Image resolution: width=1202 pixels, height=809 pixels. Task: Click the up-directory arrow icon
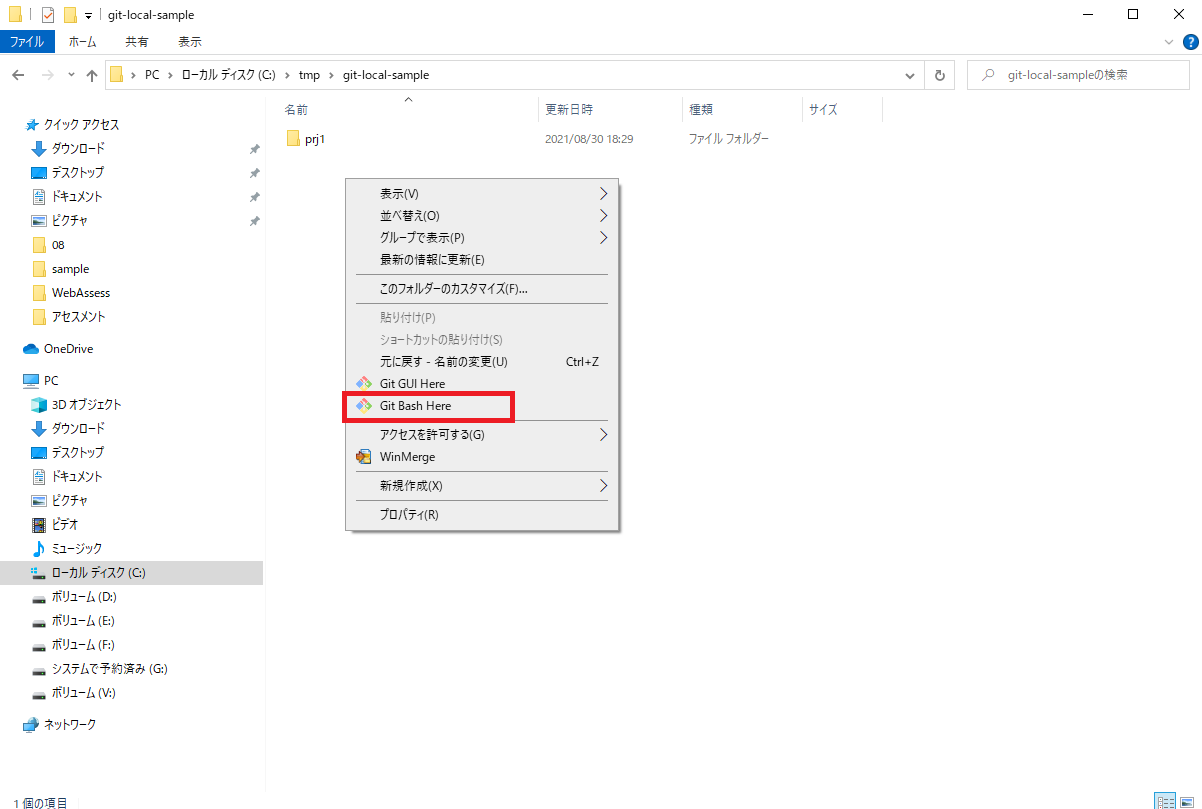(92, 75)
